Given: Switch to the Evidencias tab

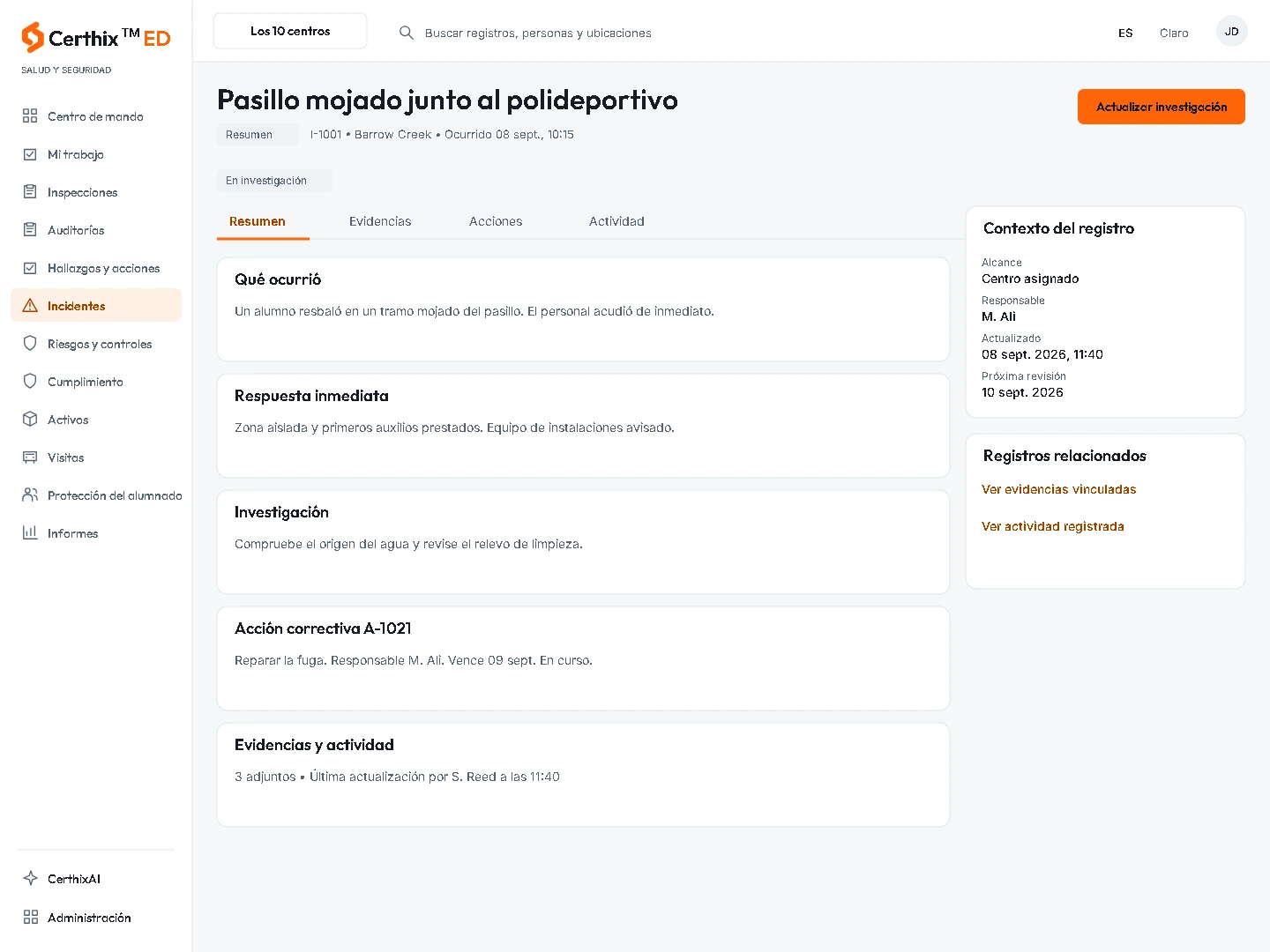Looking at the screenshot, I should [380, 221].
